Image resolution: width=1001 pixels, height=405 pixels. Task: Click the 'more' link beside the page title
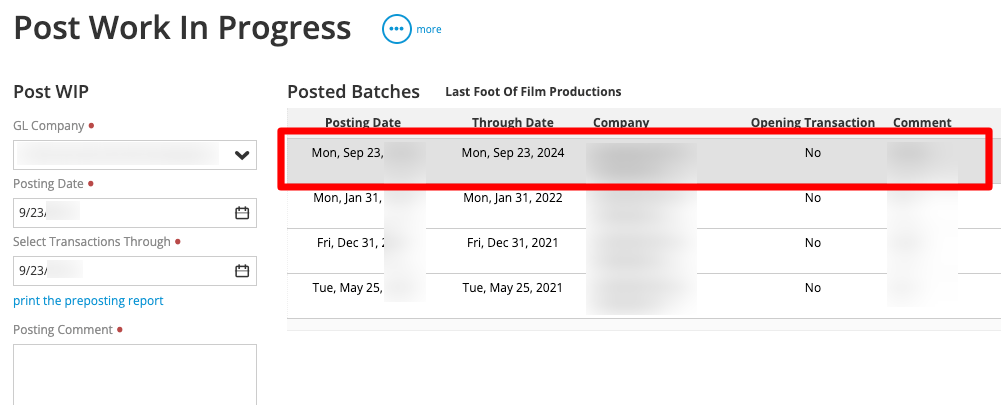coord(428,29)
